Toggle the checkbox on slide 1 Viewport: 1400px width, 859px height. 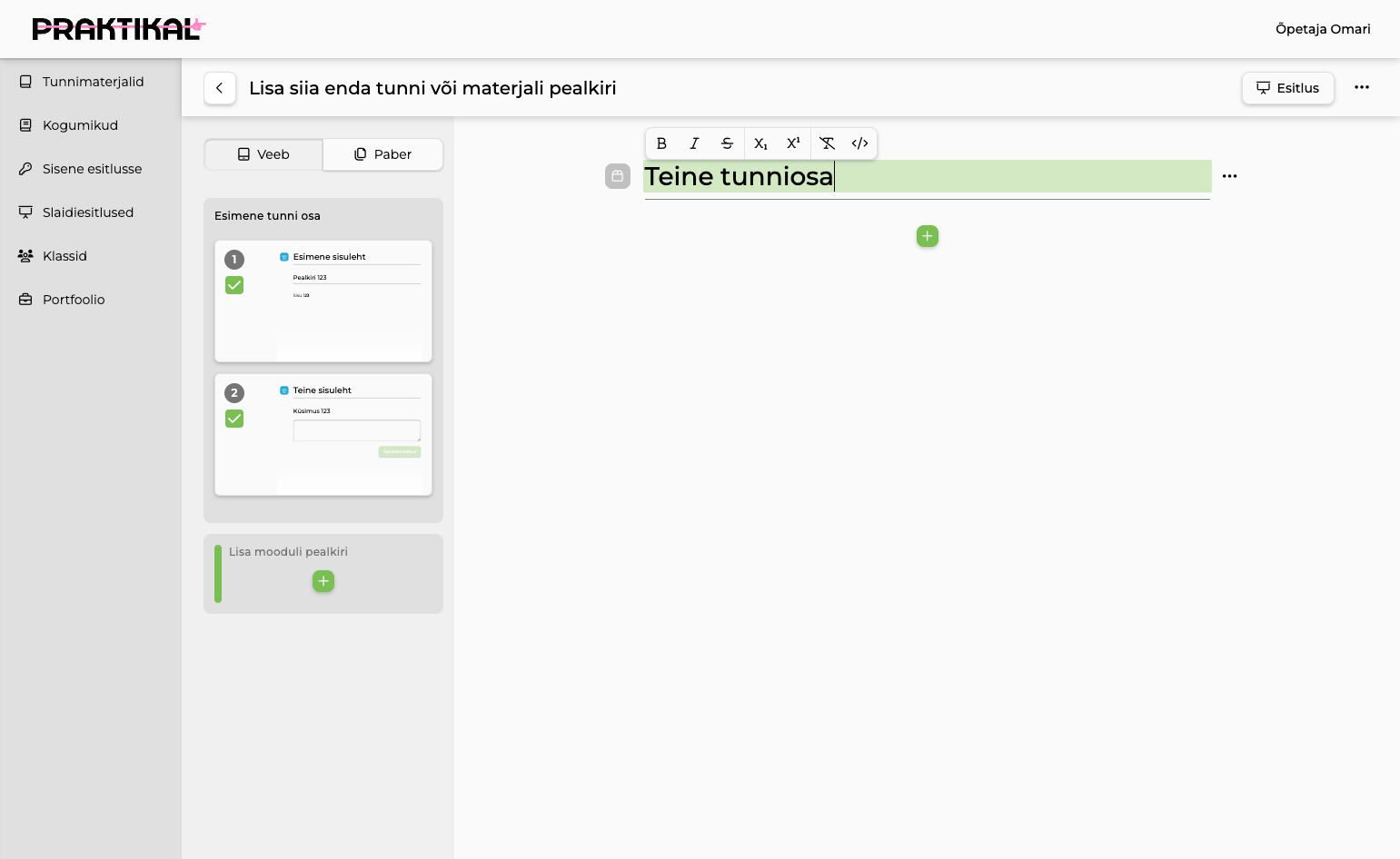234,285
